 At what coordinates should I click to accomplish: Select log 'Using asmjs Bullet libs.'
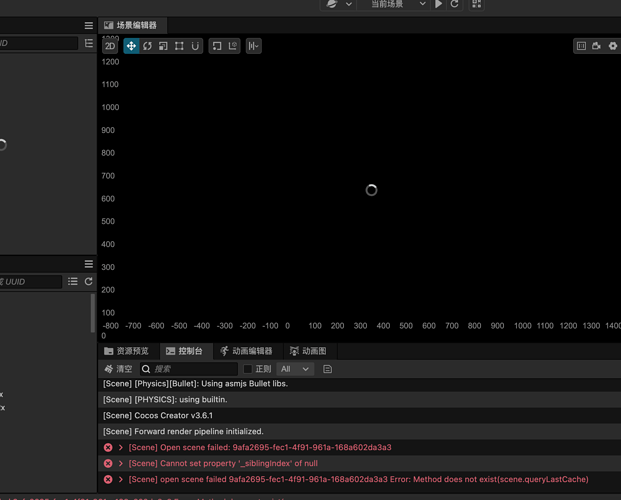click(360, 384)
